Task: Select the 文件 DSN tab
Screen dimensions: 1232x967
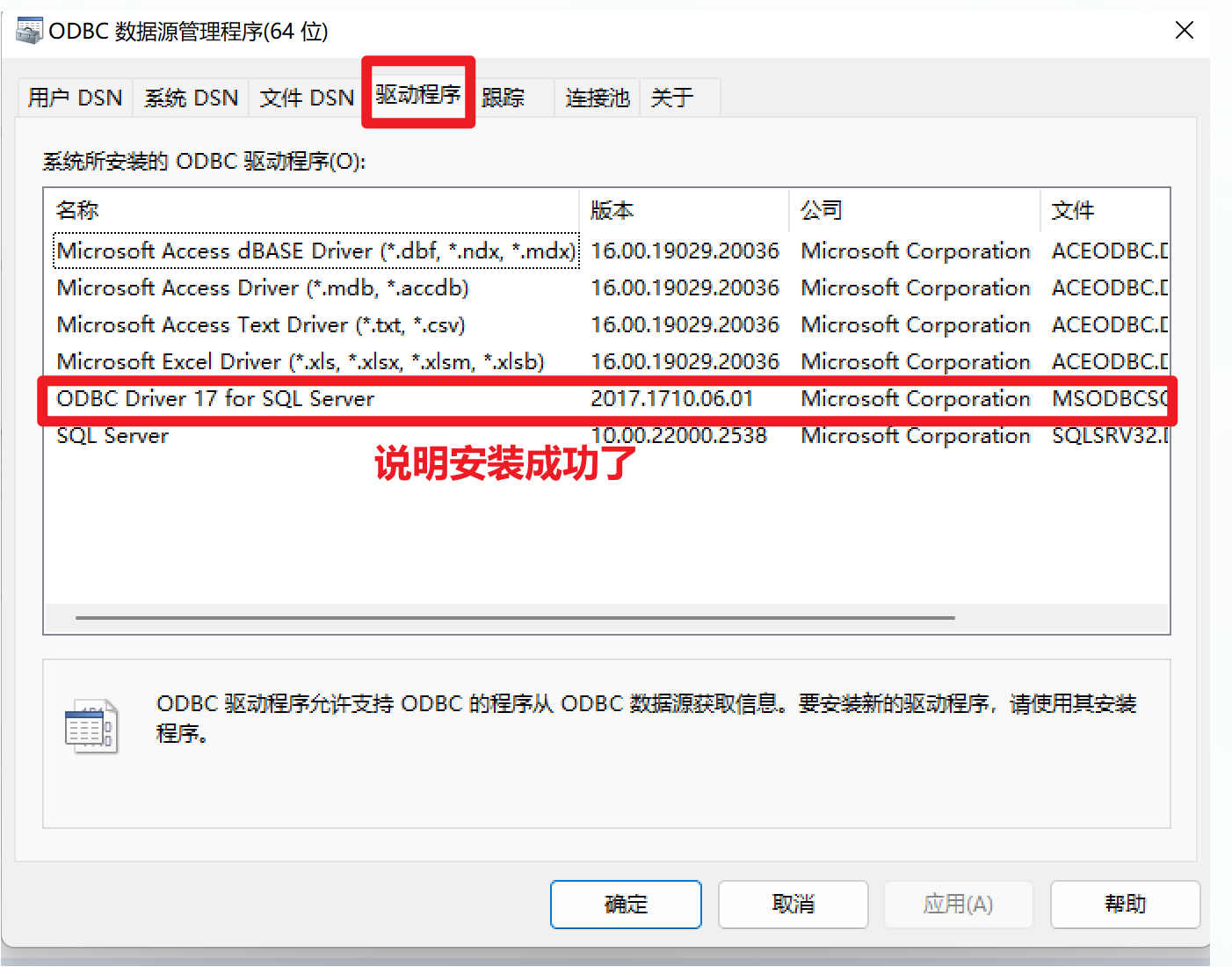Action: [307, 98]
